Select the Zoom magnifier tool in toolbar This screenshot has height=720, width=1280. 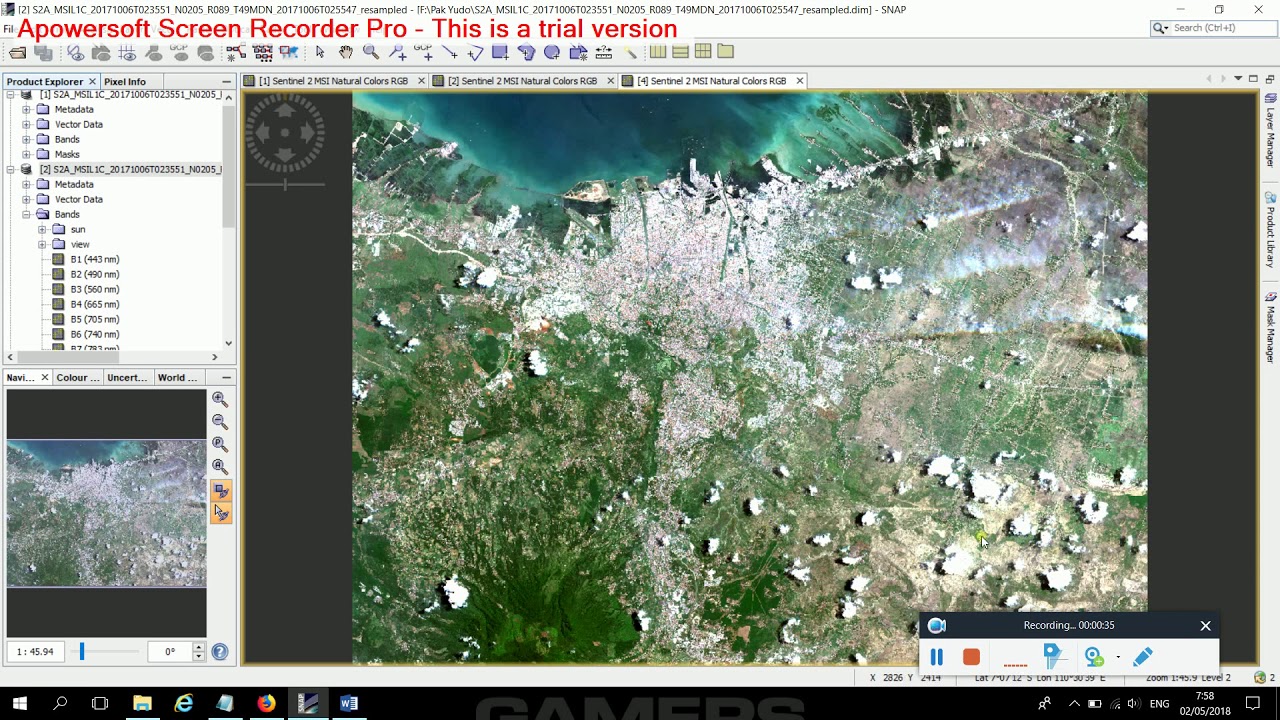[x=371, y=52]
